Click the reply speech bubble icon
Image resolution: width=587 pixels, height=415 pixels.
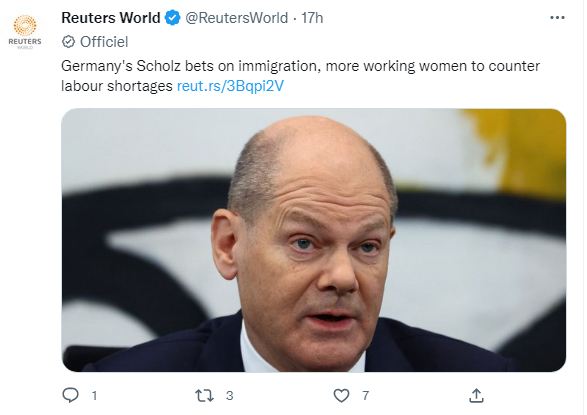[x=70, y=395]
